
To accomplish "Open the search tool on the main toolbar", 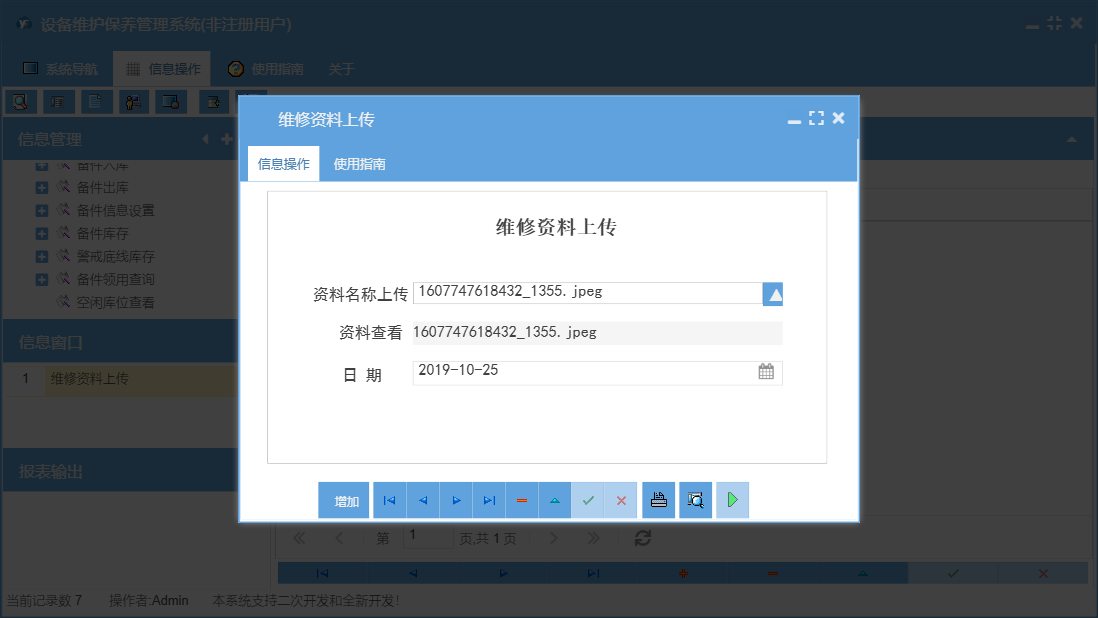I will [x=20, y=101].
